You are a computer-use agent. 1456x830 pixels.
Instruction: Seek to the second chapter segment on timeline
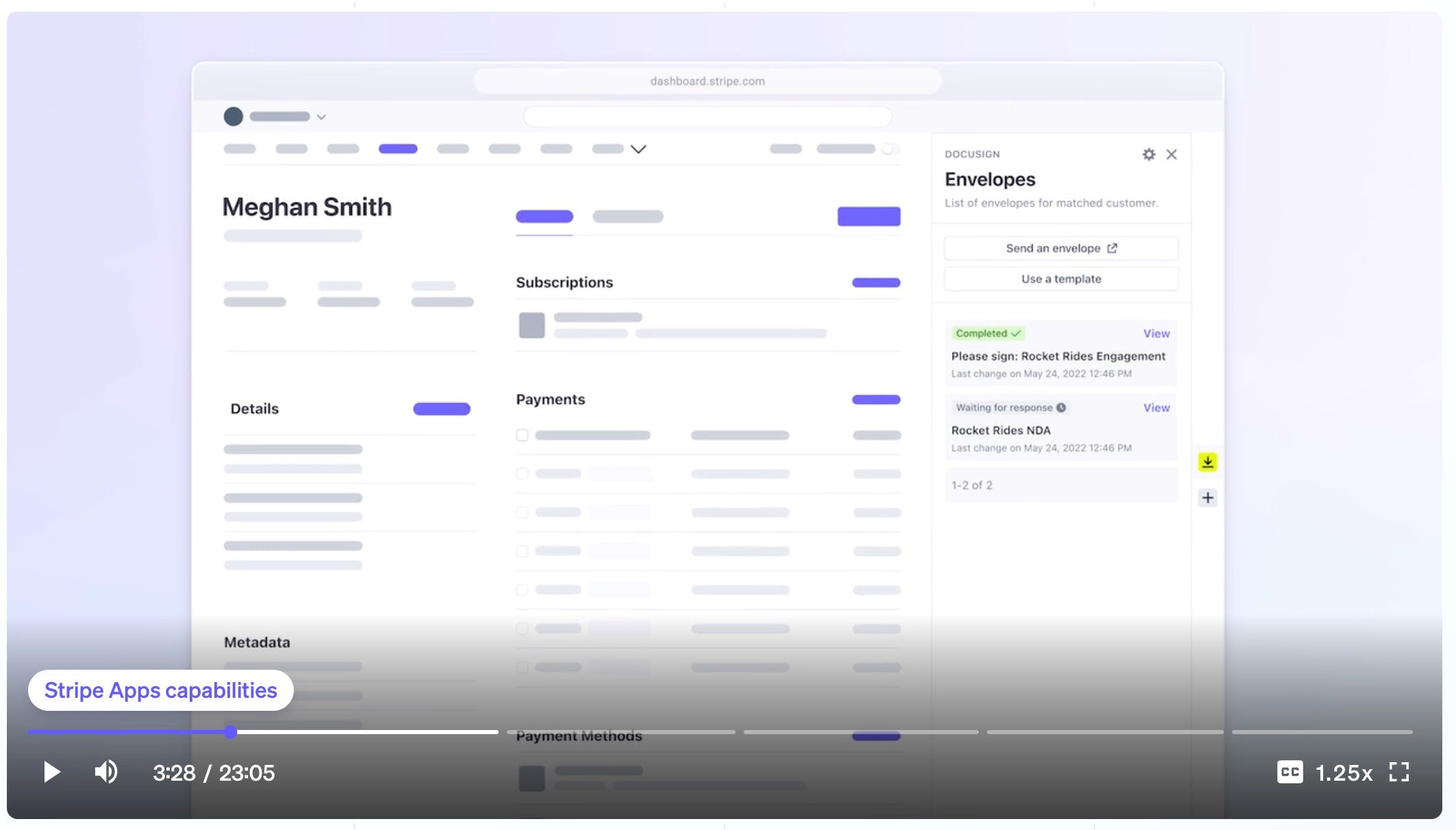(x=620, y=732)
